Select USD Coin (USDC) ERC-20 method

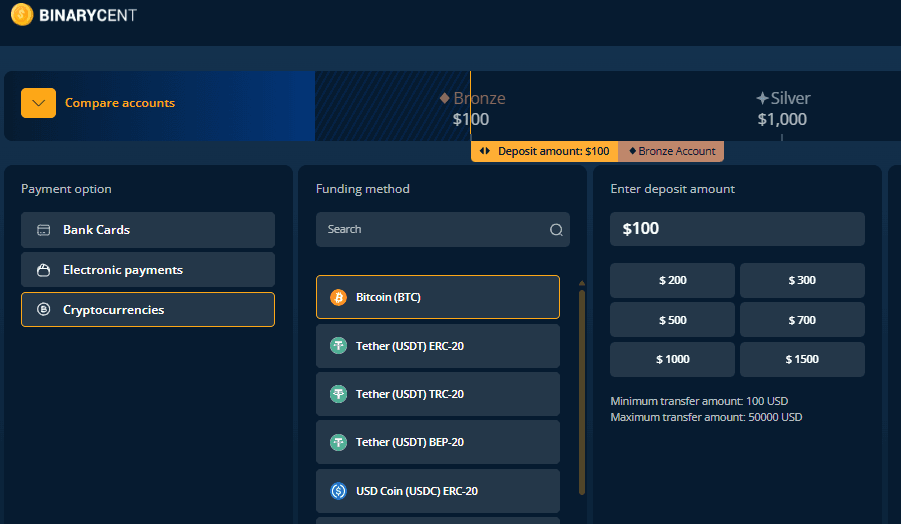[438, 491]
